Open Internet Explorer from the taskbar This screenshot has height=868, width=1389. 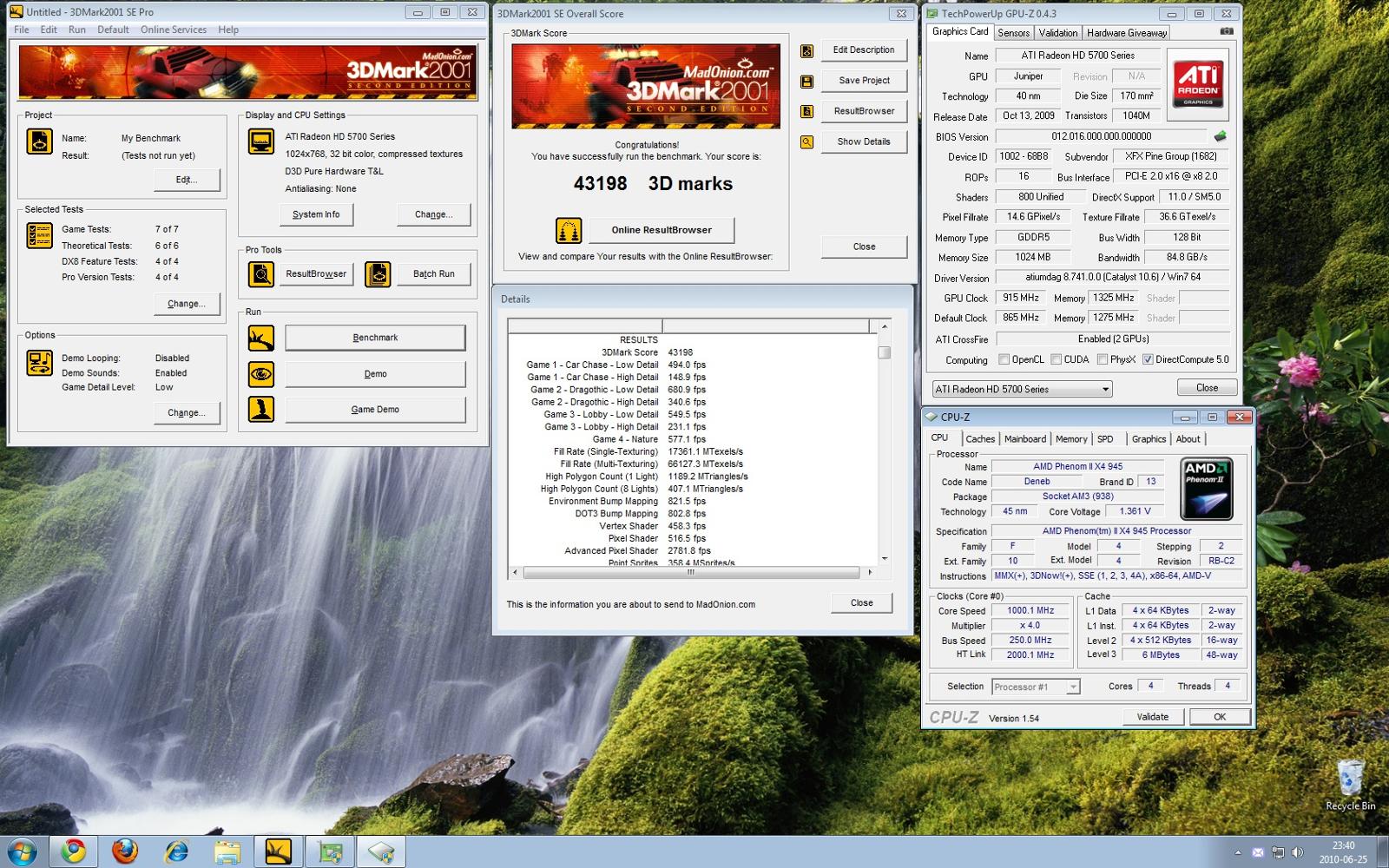point(175,852)
